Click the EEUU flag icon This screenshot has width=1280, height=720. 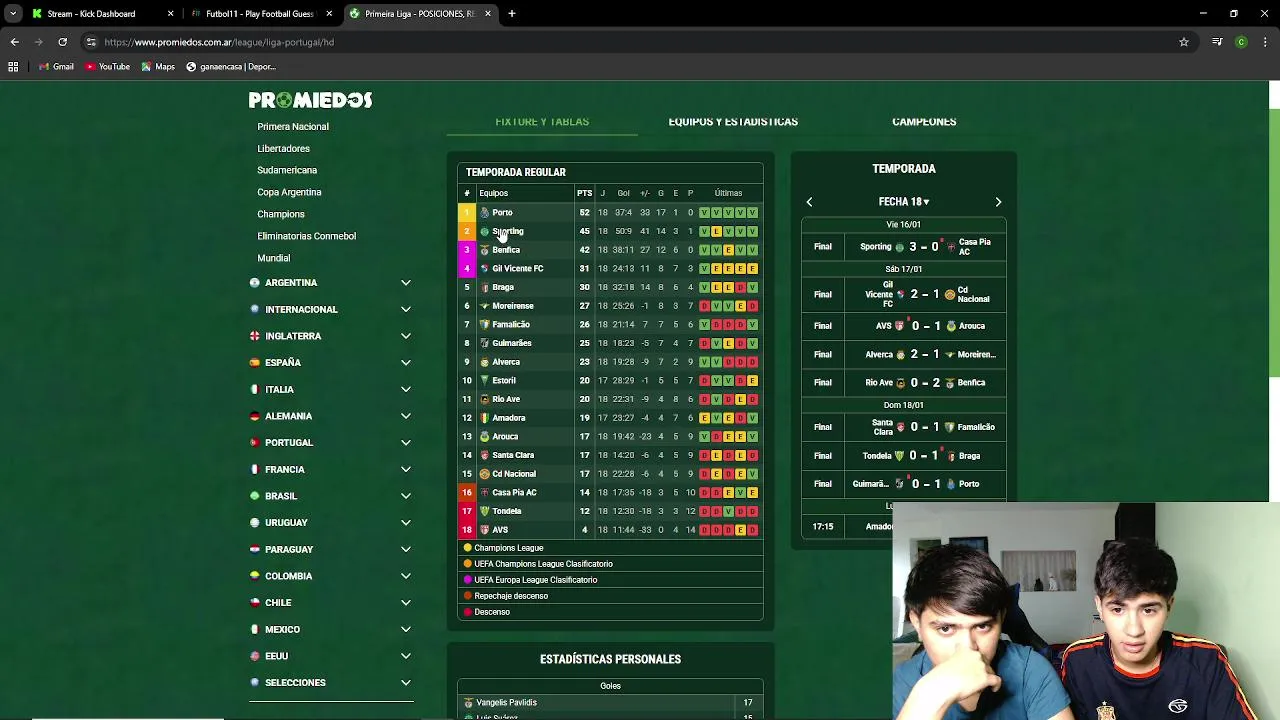coord(255,656)
